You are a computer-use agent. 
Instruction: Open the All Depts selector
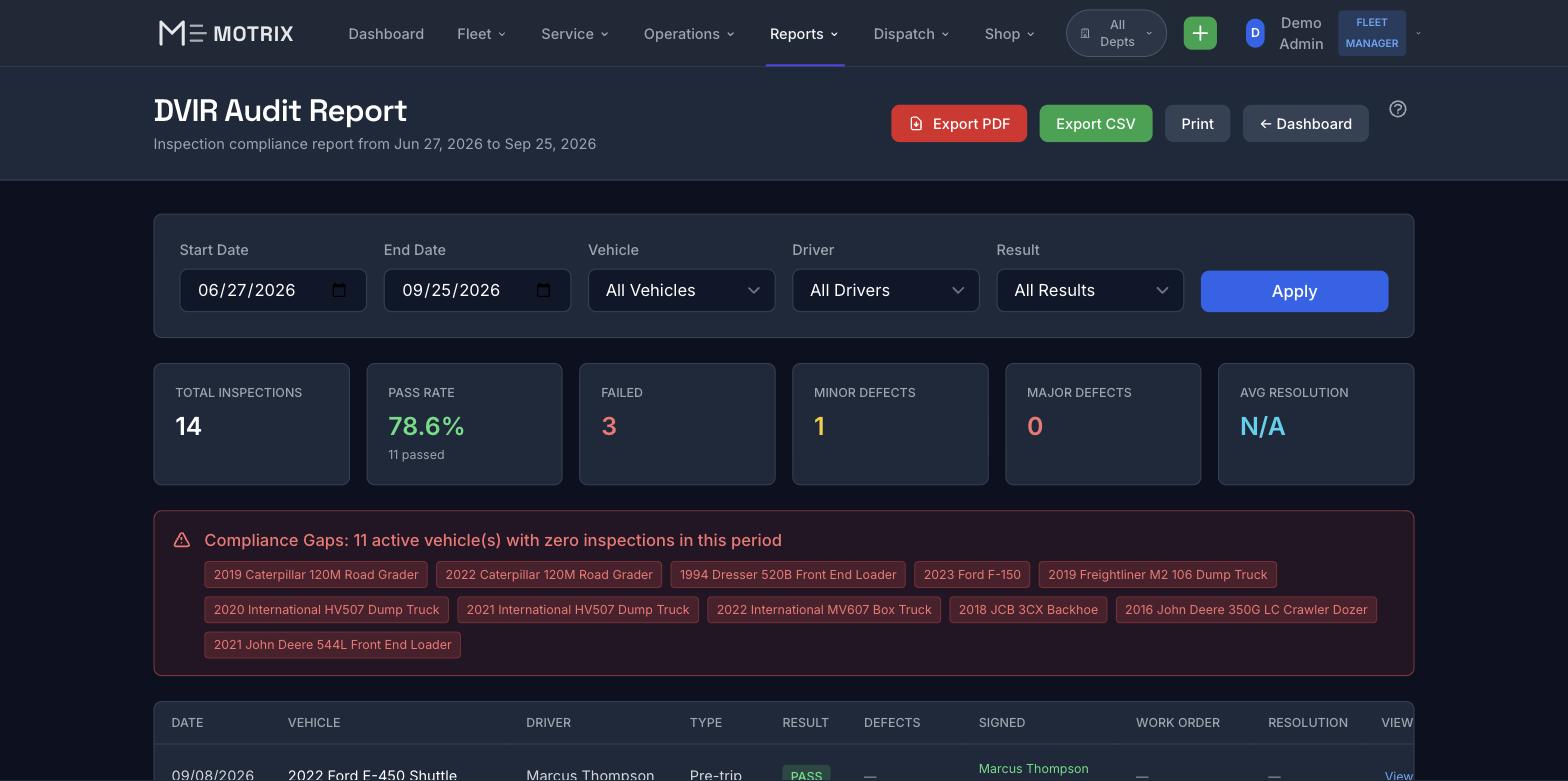1116,33
